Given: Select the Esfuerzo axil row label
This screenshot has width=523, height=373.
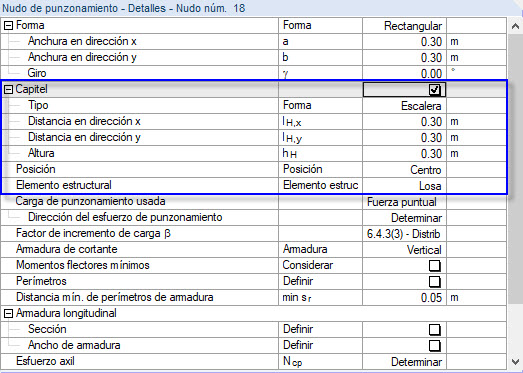Looking at the screenshot, I should tap(45, 361).
